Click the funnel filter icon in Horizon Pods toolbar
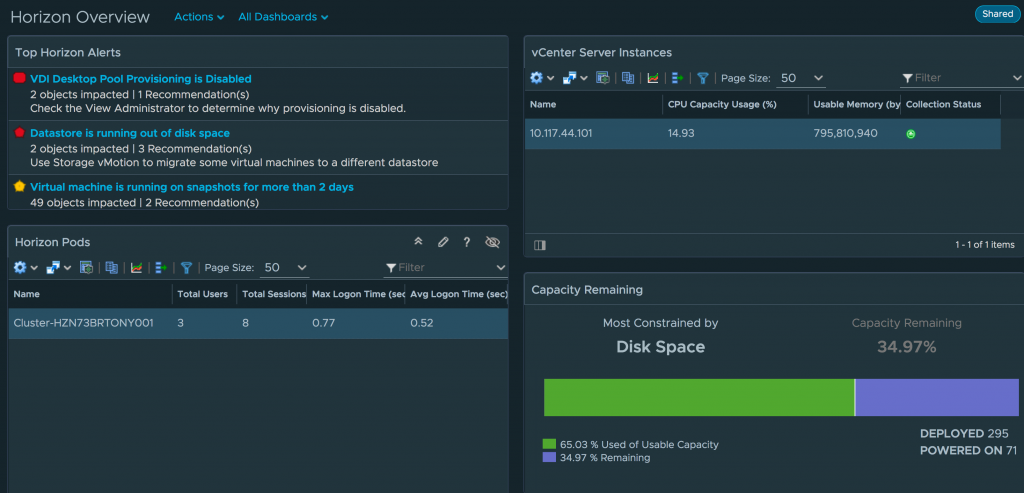The width and height of the screenshot is (1024, 493). 187,268
